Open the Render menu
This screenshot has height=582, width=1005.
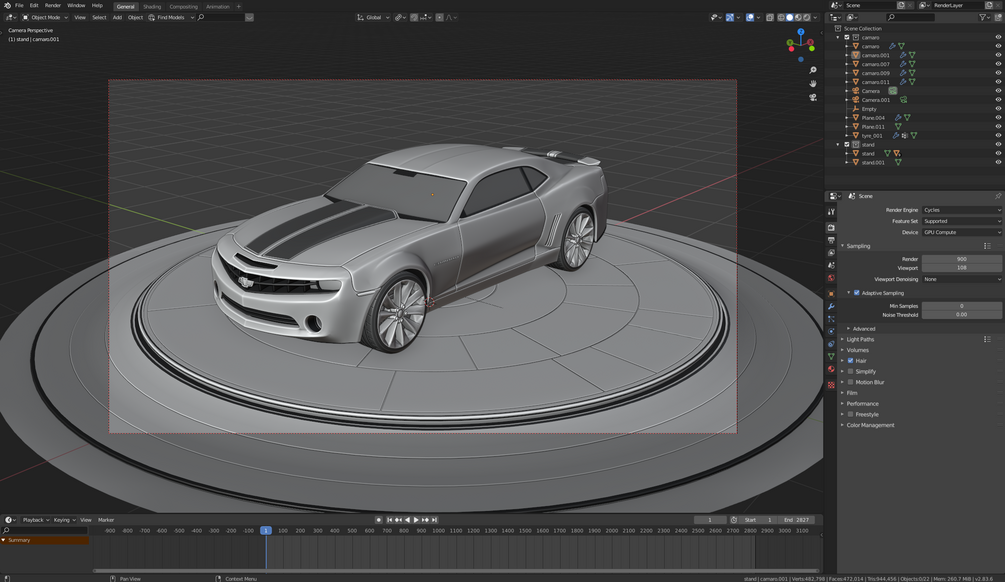[53, 6]
